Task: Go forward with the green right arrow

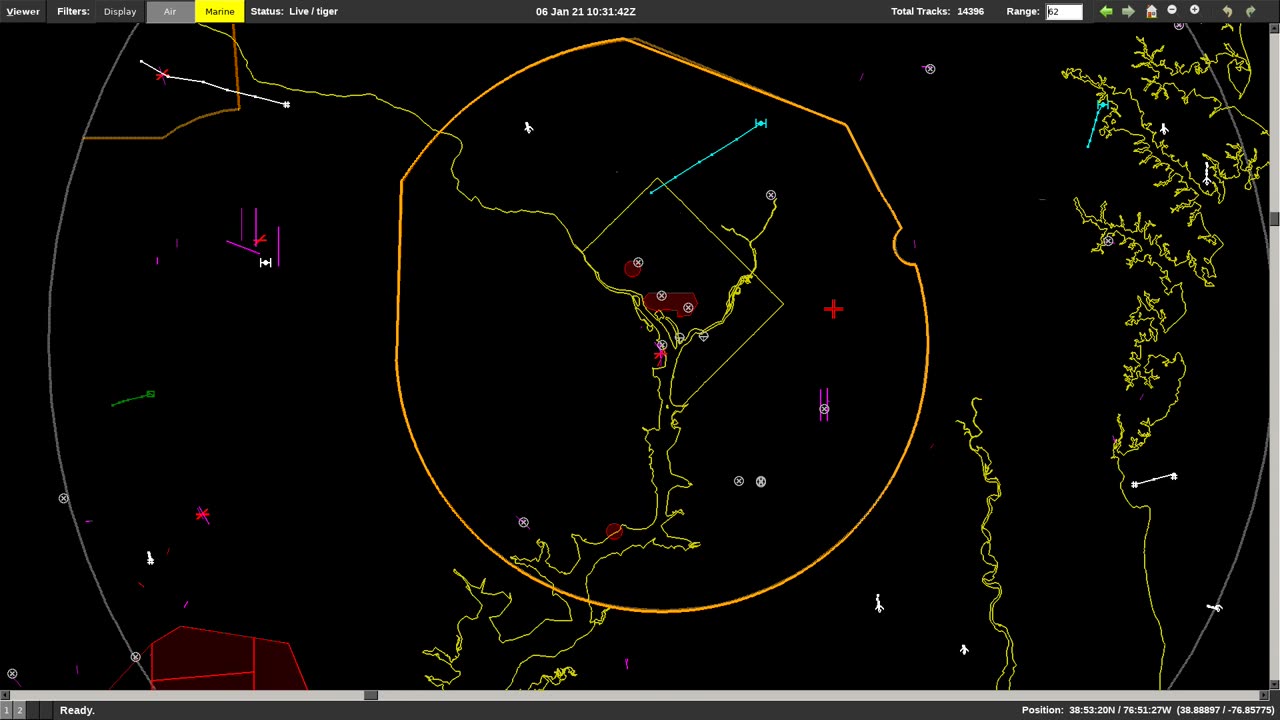Action: click(1128, 11)
